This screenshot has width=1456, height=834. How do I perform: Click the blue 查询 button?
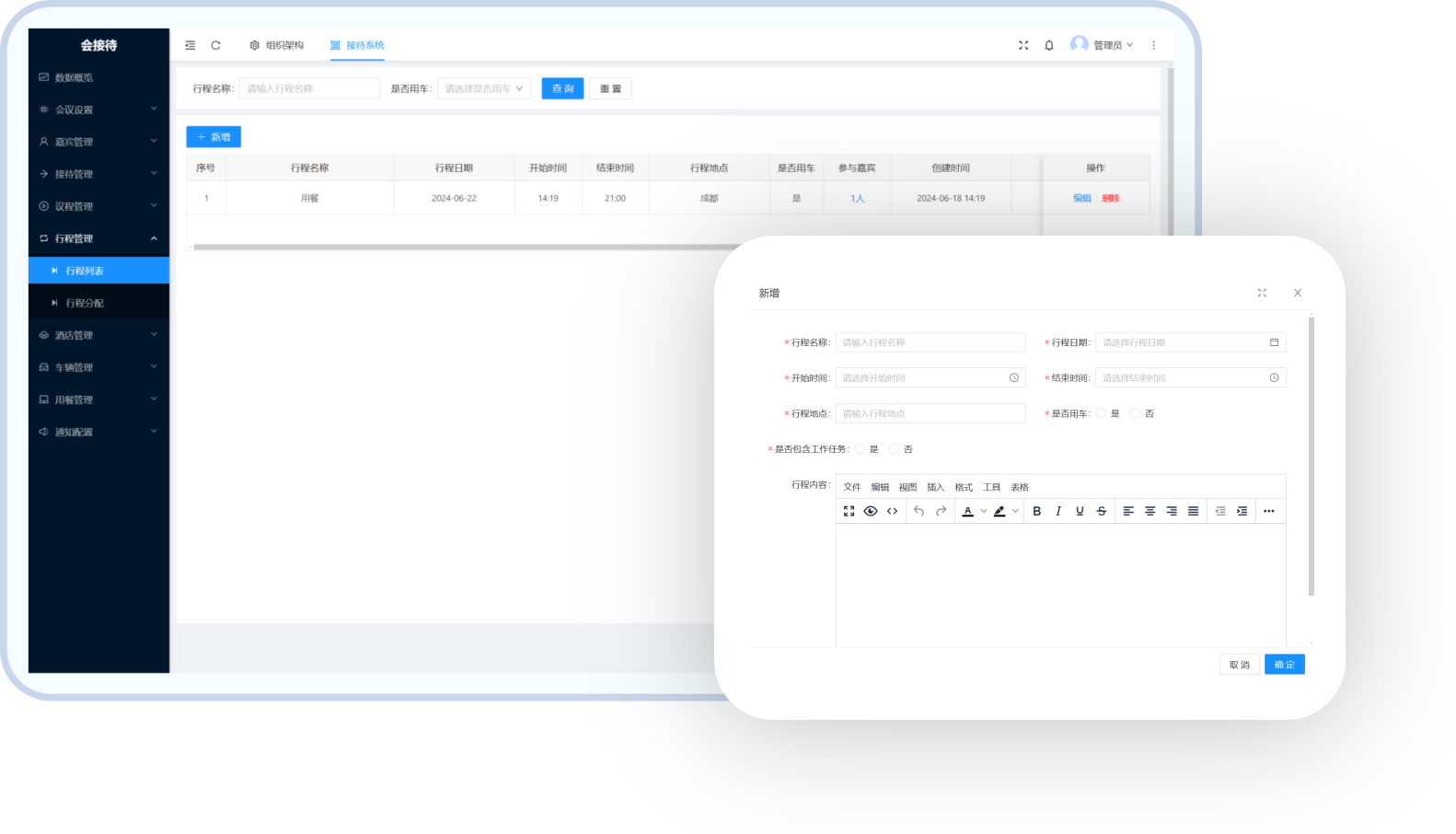point(562,88)
